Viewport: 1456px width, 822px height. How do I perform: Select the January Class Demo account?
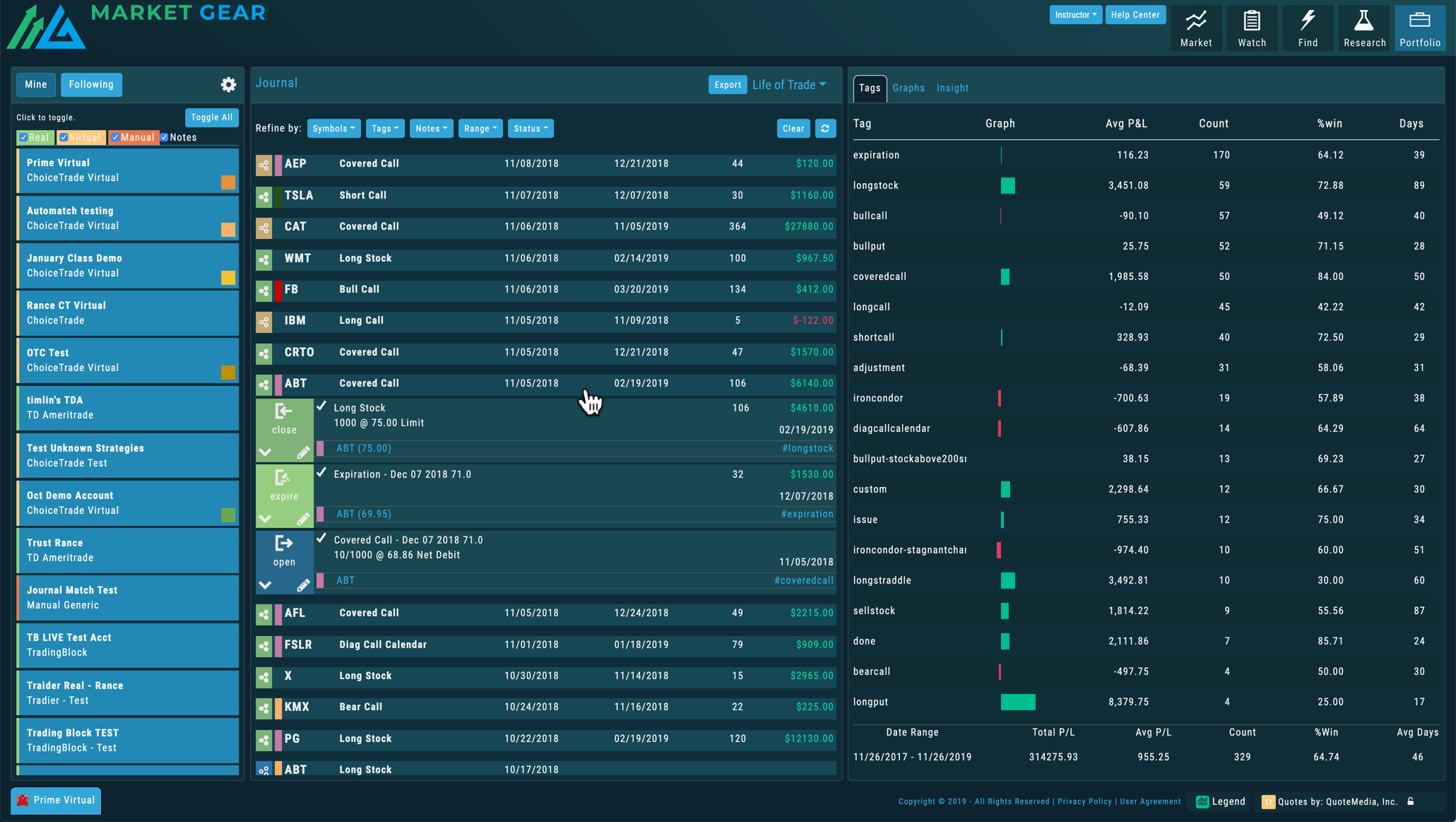128,266
